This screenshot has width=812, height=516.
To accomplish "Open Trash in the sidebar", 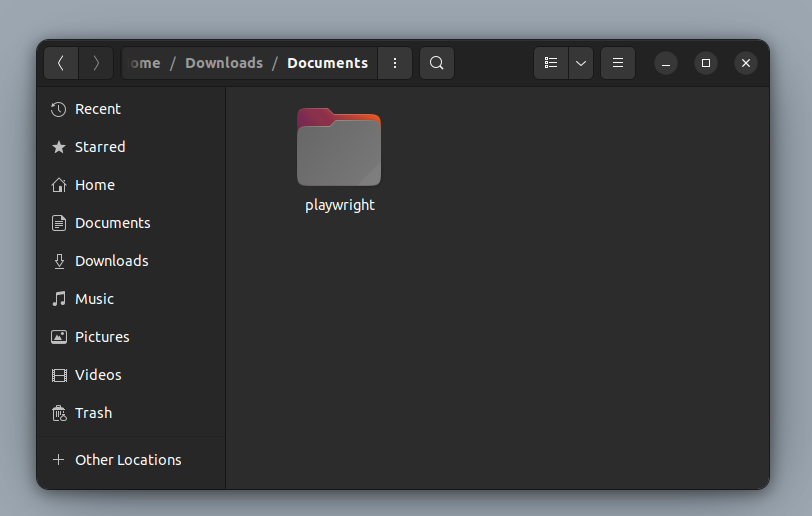I will 132,413.
